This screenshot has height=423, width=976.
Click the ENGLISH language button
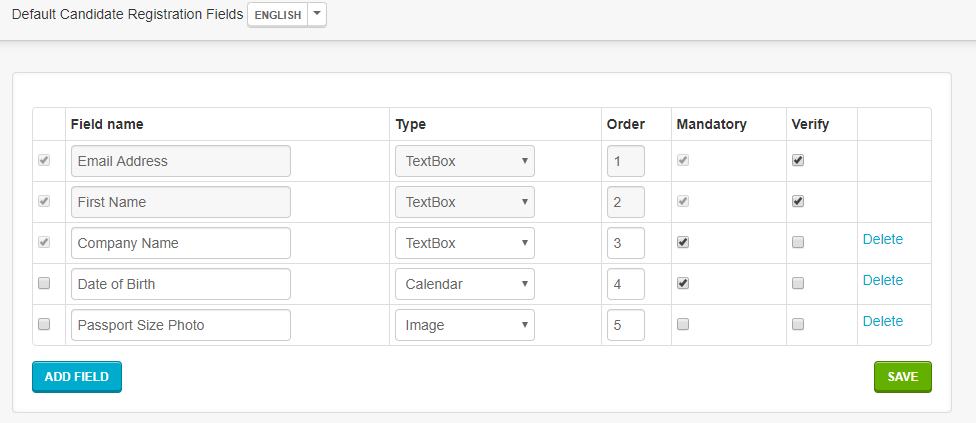tap(278, 15)
